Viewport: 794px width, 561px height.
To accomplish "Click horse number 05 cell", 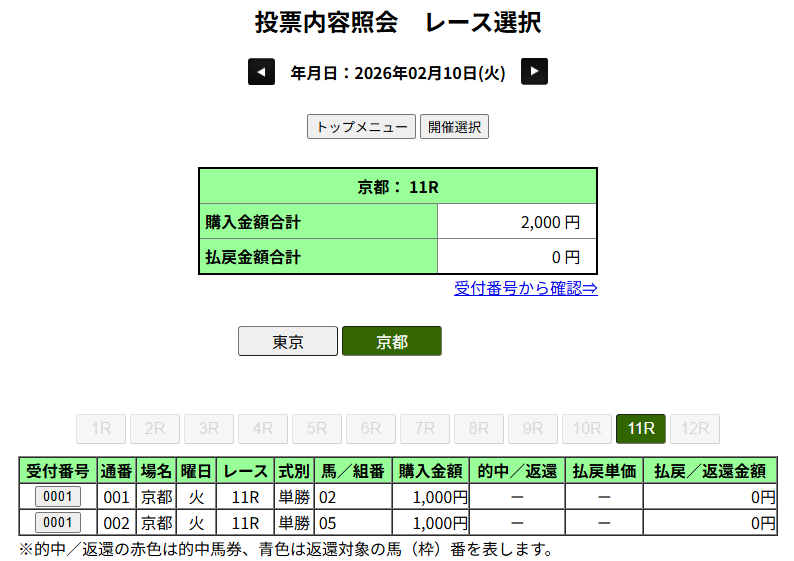I will 352,522.
